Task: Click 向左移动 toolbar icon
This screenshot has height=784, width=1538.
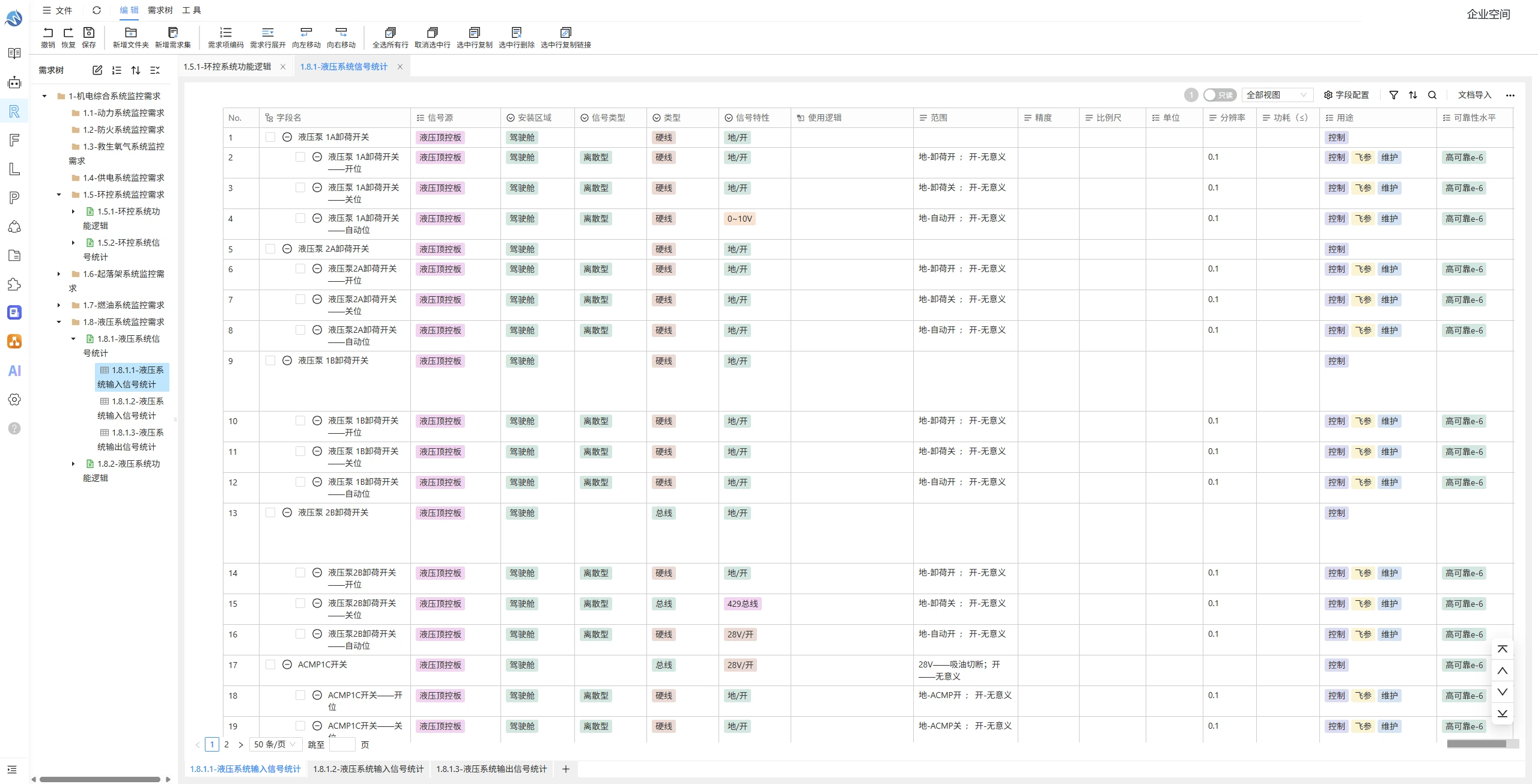Action: [306, 32]
